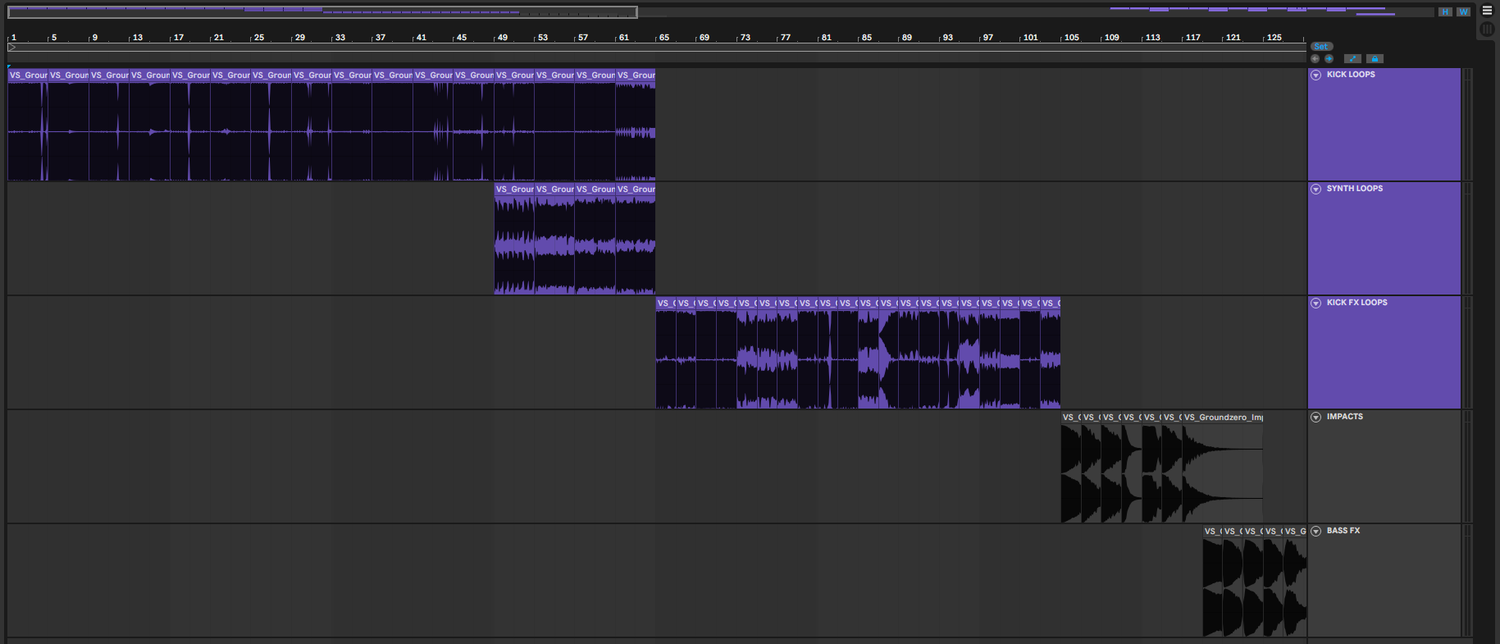
Task: Click the Set locator button
Action: coord(1321,47)
